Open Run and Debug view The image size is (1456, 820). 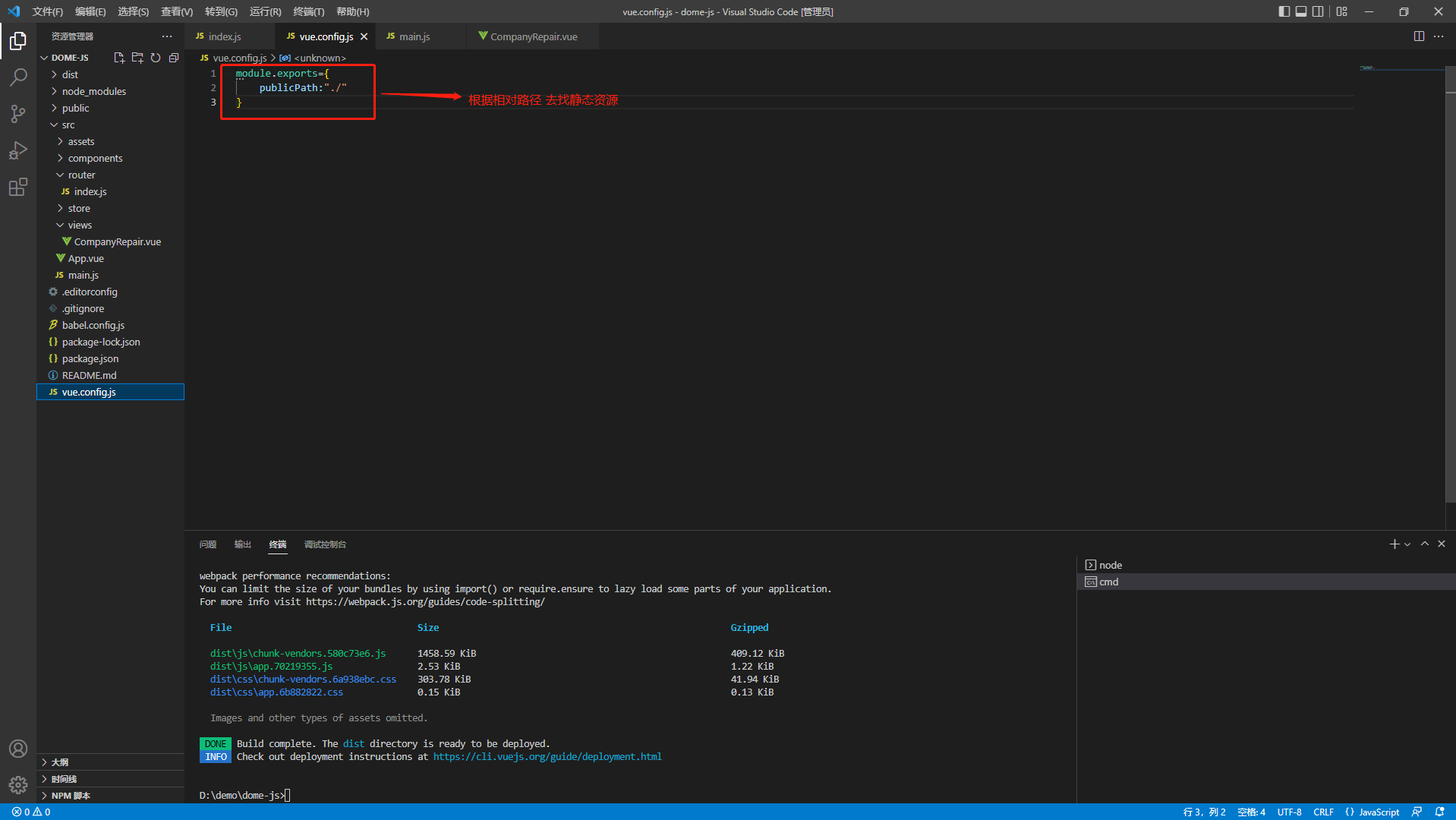pyautogui.click(x=18, y=150)
